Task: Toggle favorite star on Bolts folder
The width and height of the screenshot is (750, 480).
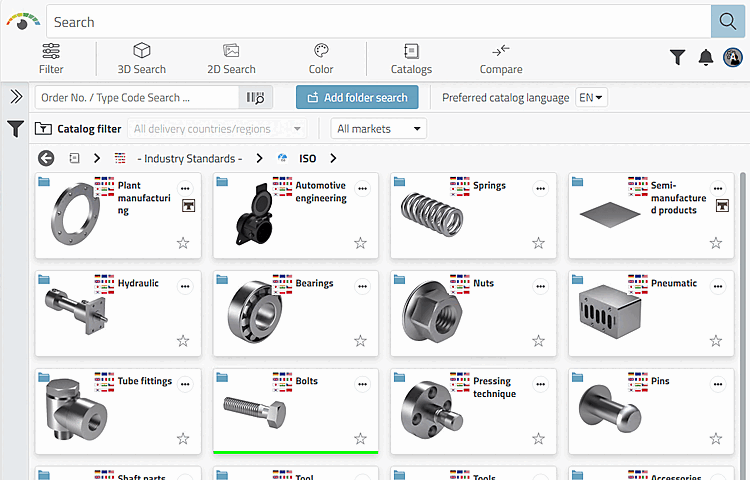Action: (360, 439)
